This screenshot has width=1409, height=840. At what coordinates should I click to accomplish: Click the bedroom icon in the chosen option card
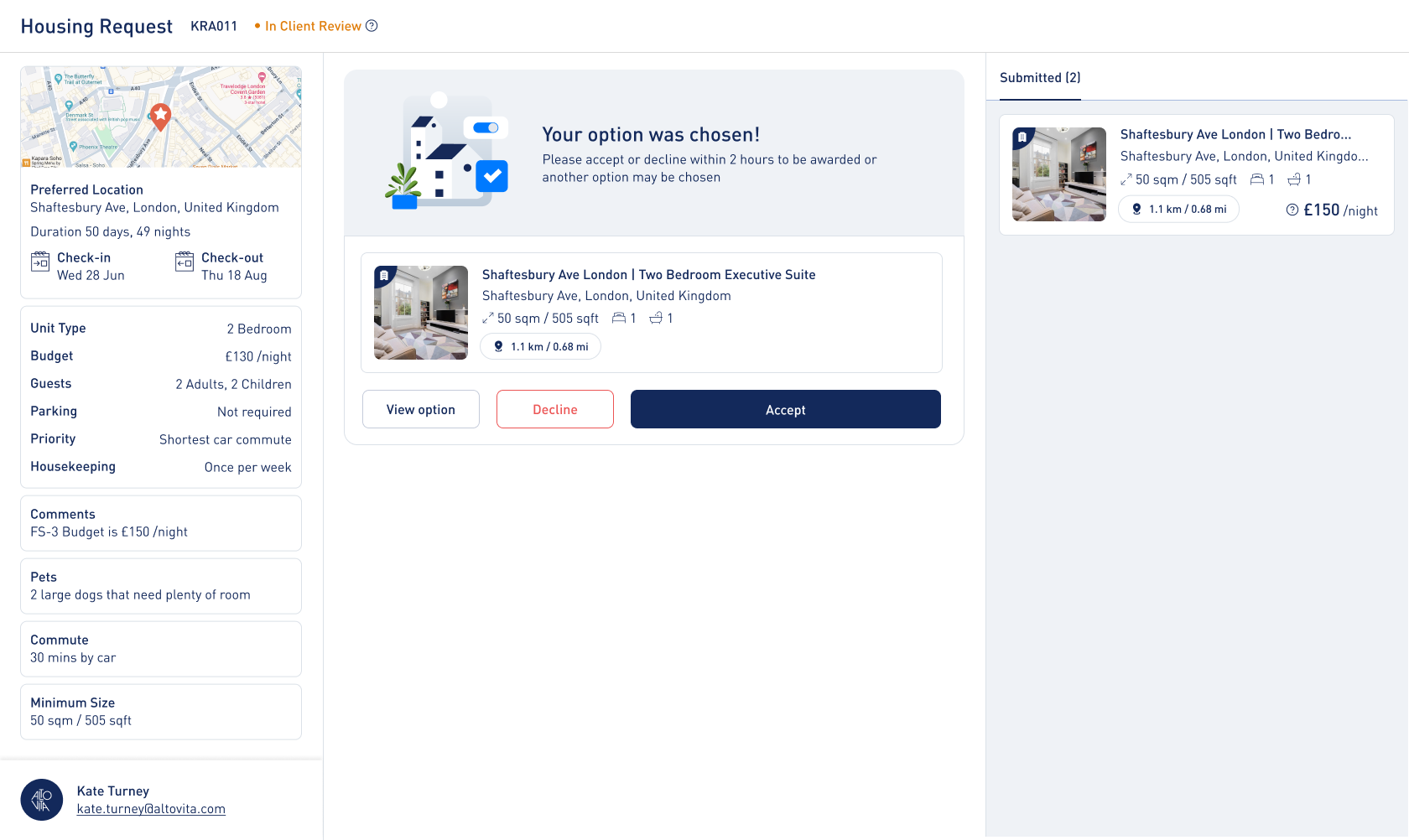coord(619,318)
